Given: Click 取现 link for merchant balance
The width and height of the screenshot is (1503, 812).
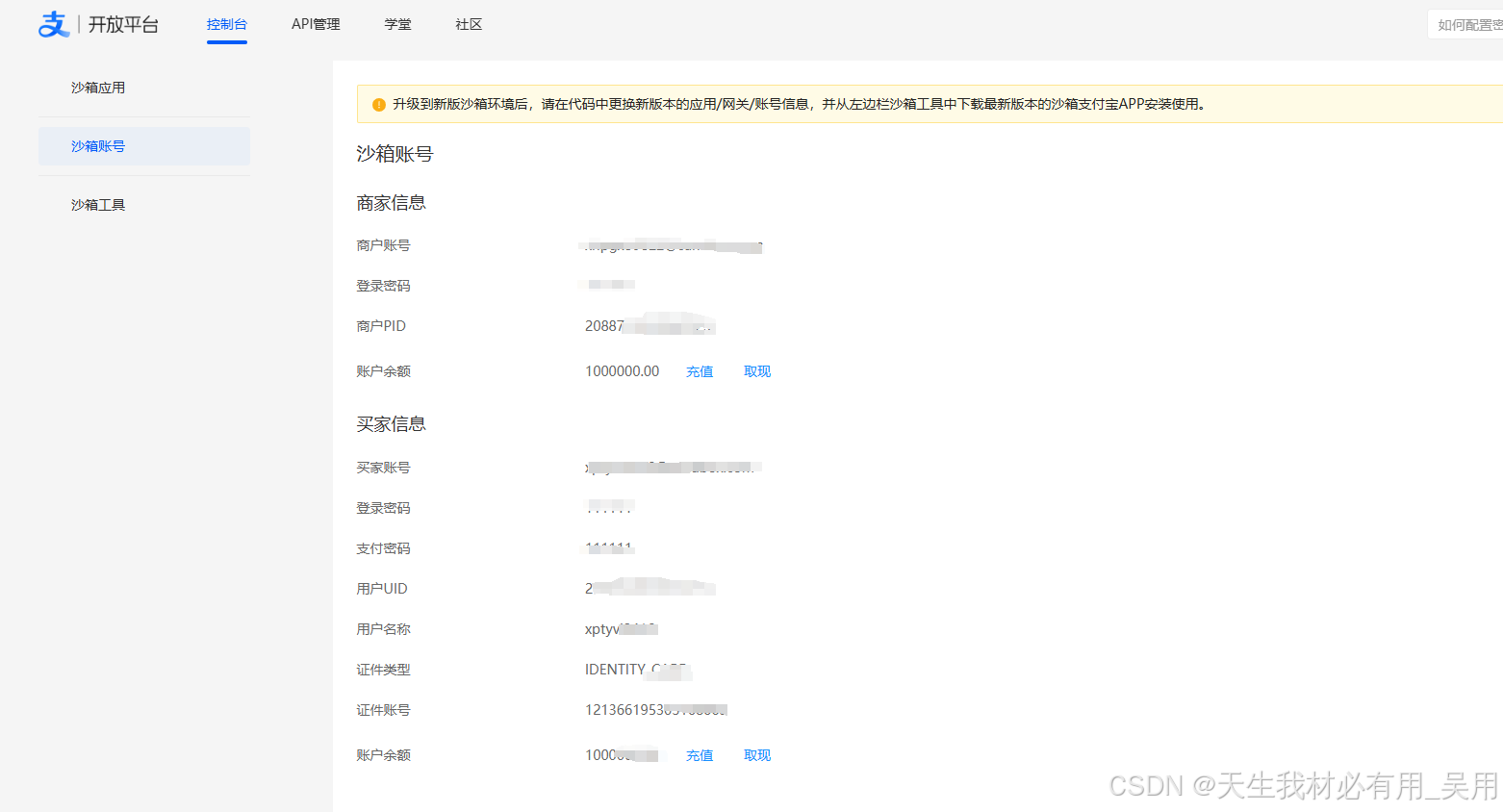Looking at the screenshot, I should tap(757, 371).
